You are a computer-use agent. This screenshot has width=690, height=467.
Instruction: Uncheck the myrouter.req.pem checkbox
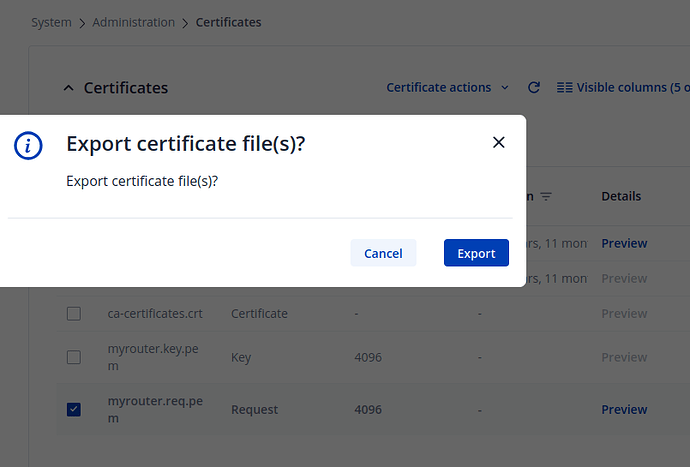[x=73, y=409]
